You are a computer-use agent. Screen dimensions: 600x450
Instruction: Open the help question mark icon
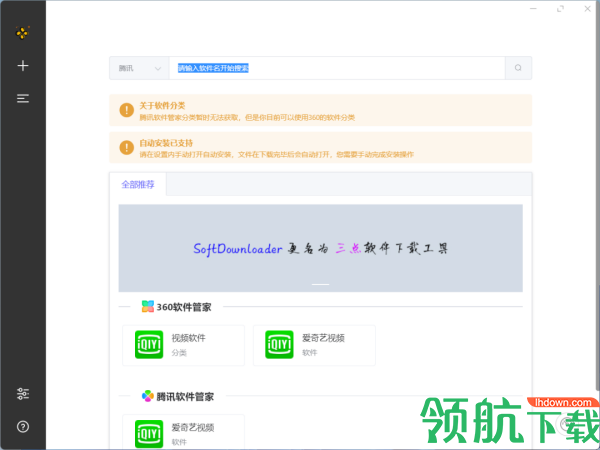pyautogui.click(x=23, y=426)
